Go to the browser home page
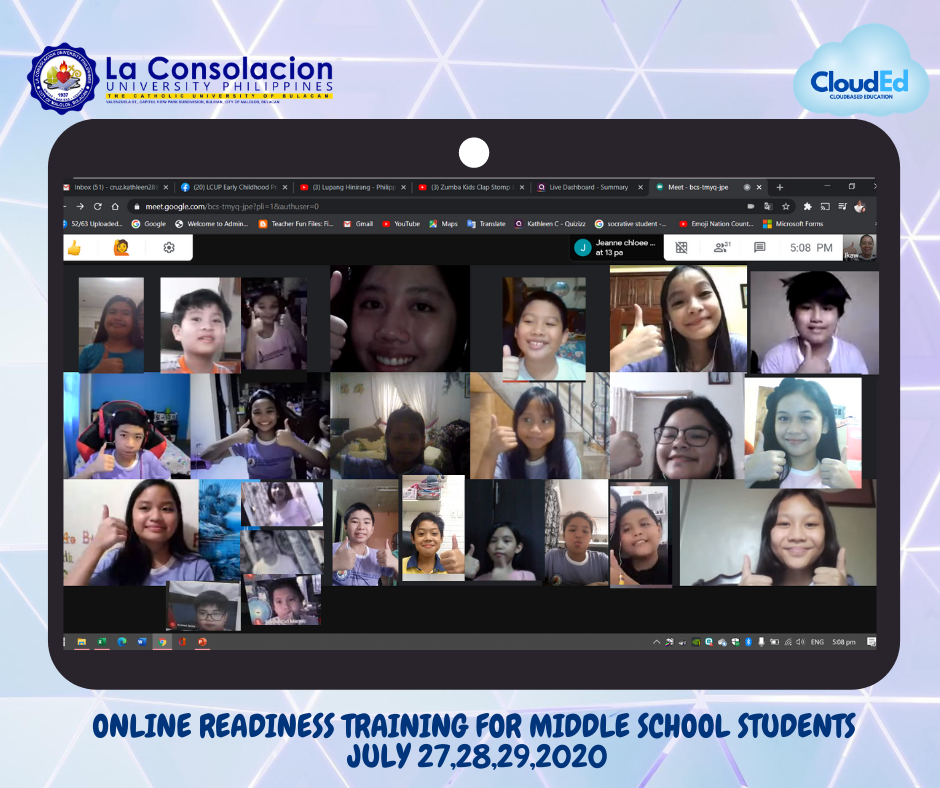Viewport: 940px width, 788px height. (115, 206)
